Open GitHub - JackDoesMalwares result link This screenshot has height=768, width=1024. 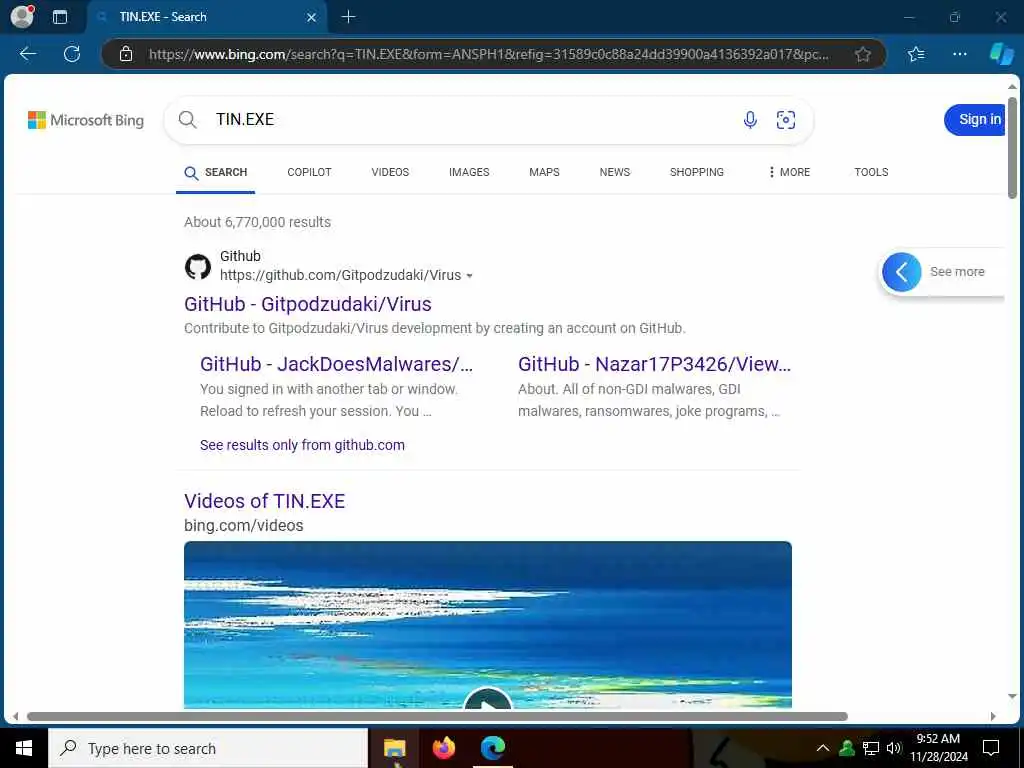pyautogui.click(x=336, y=364)
